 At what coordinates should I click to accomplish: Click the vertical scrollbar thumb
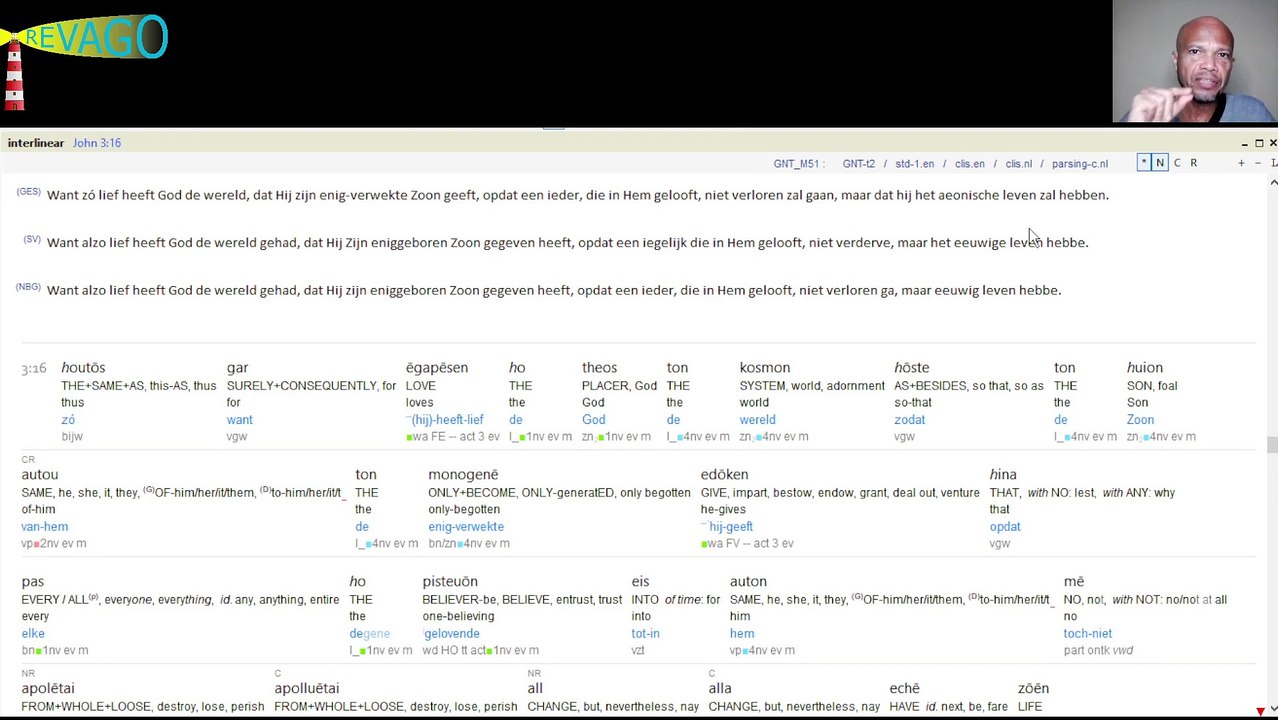tap(1273, 445)
